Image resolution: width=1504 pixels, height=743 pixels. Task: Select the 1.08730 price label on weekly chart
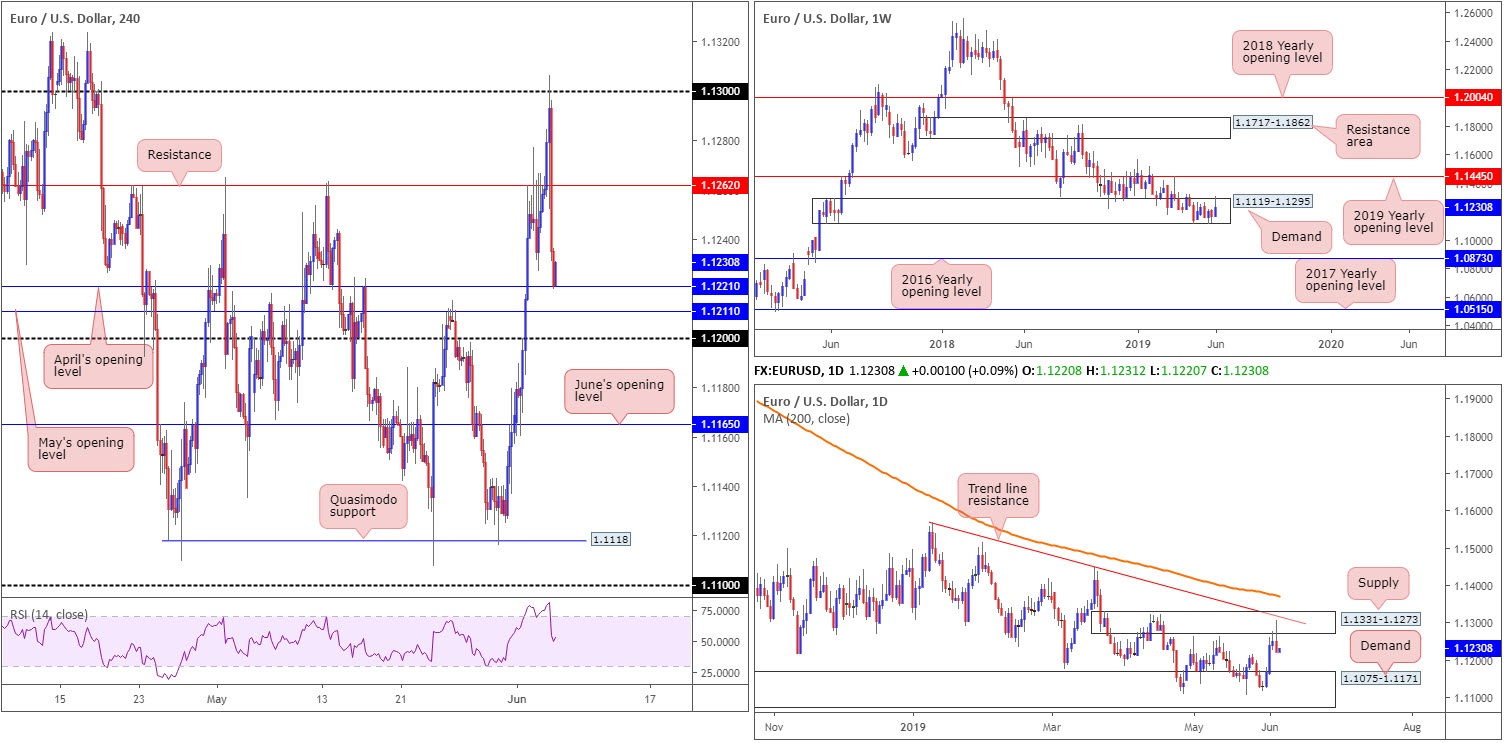click(x=1472, y=258)
